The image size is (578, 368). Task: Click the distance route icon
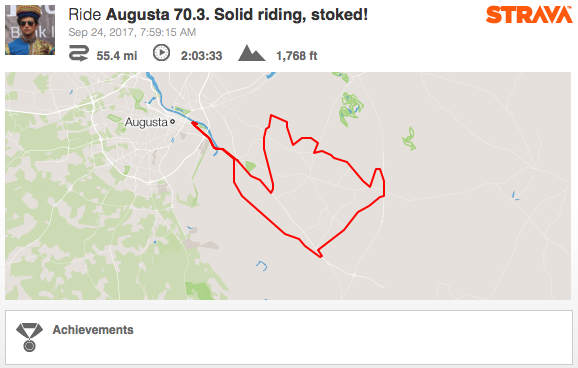[79, 53]
